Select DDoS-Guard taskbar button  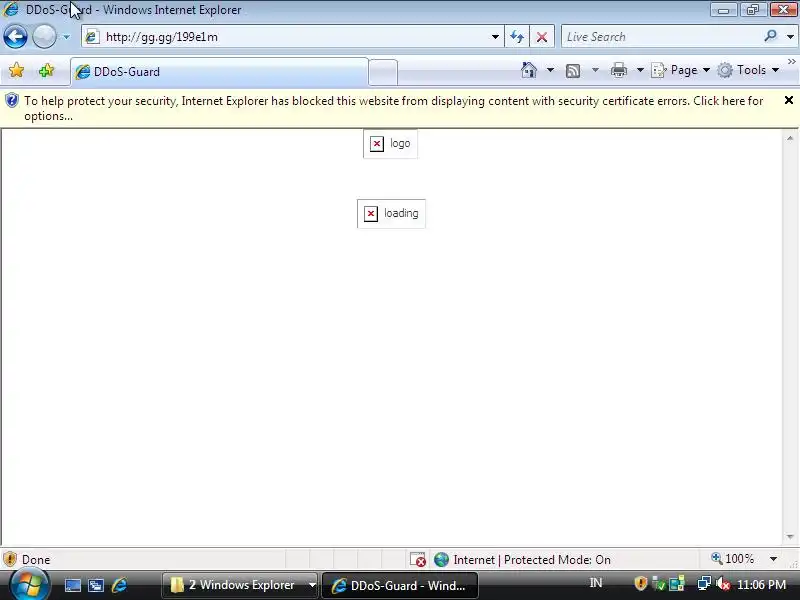(x=400, y=585)
